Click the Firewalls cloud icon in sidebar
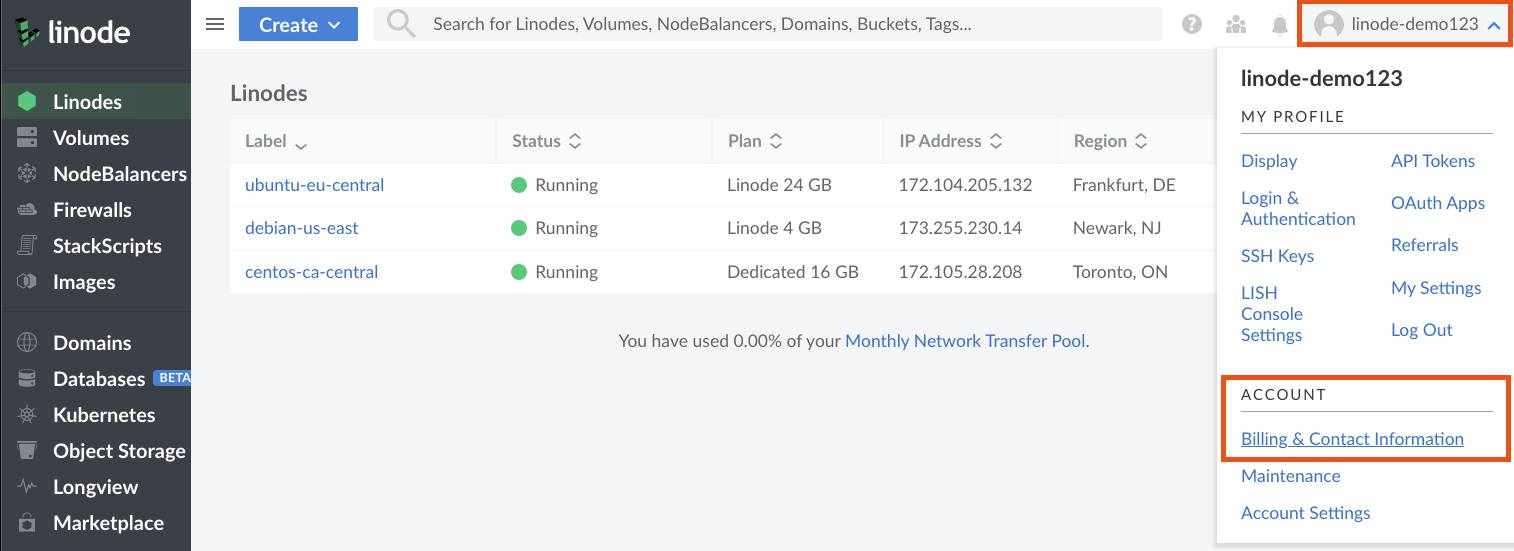This screenshot has width=1514, height=551. point(28,210)
